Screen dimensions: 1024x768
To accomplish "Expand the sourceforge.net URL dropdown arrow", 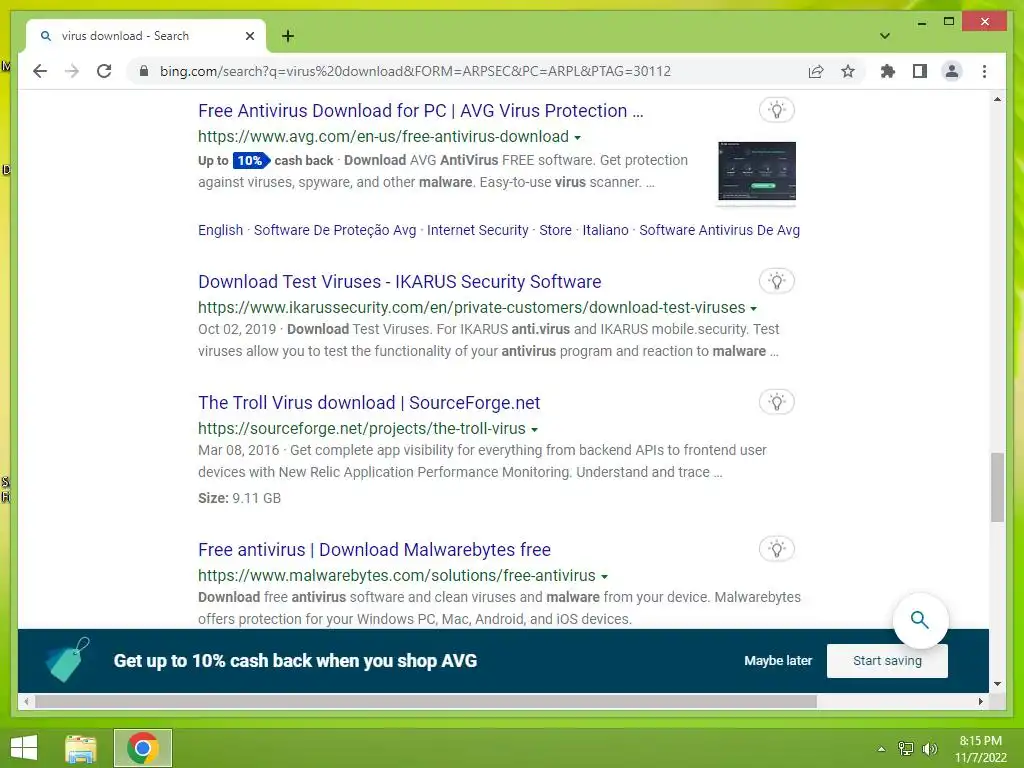I will pos(534,430).
